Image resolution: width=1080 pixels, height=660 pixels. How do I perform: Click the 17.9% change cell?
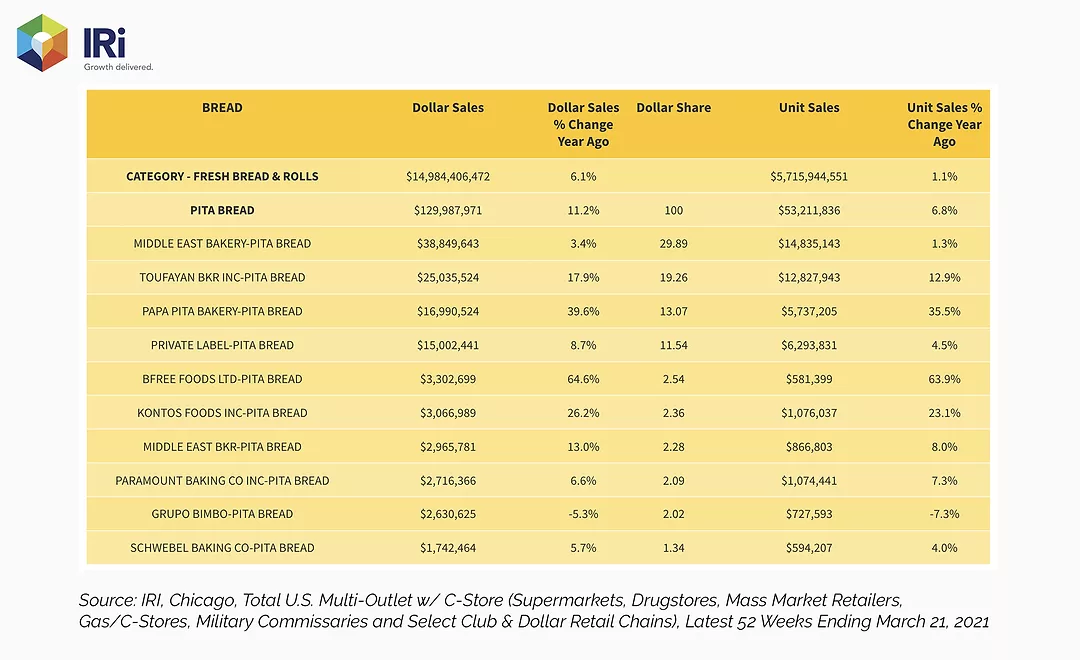coord(583,277)
